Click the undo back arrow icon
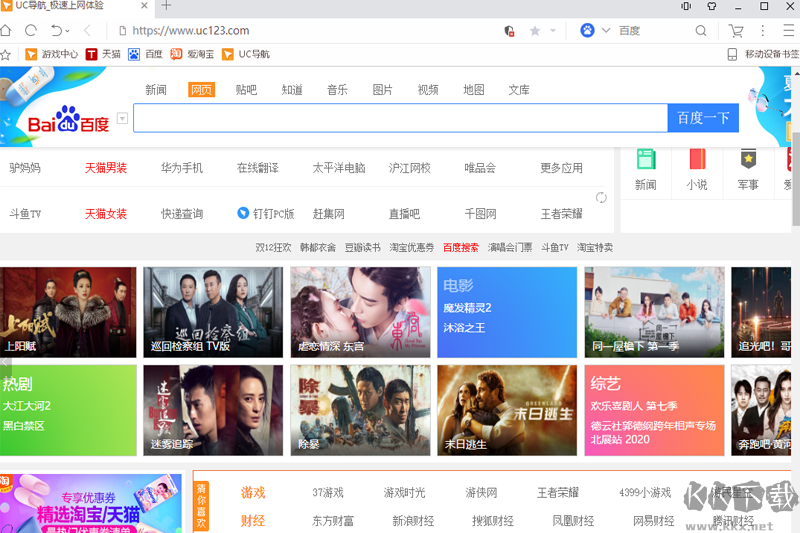 point(57,31)
